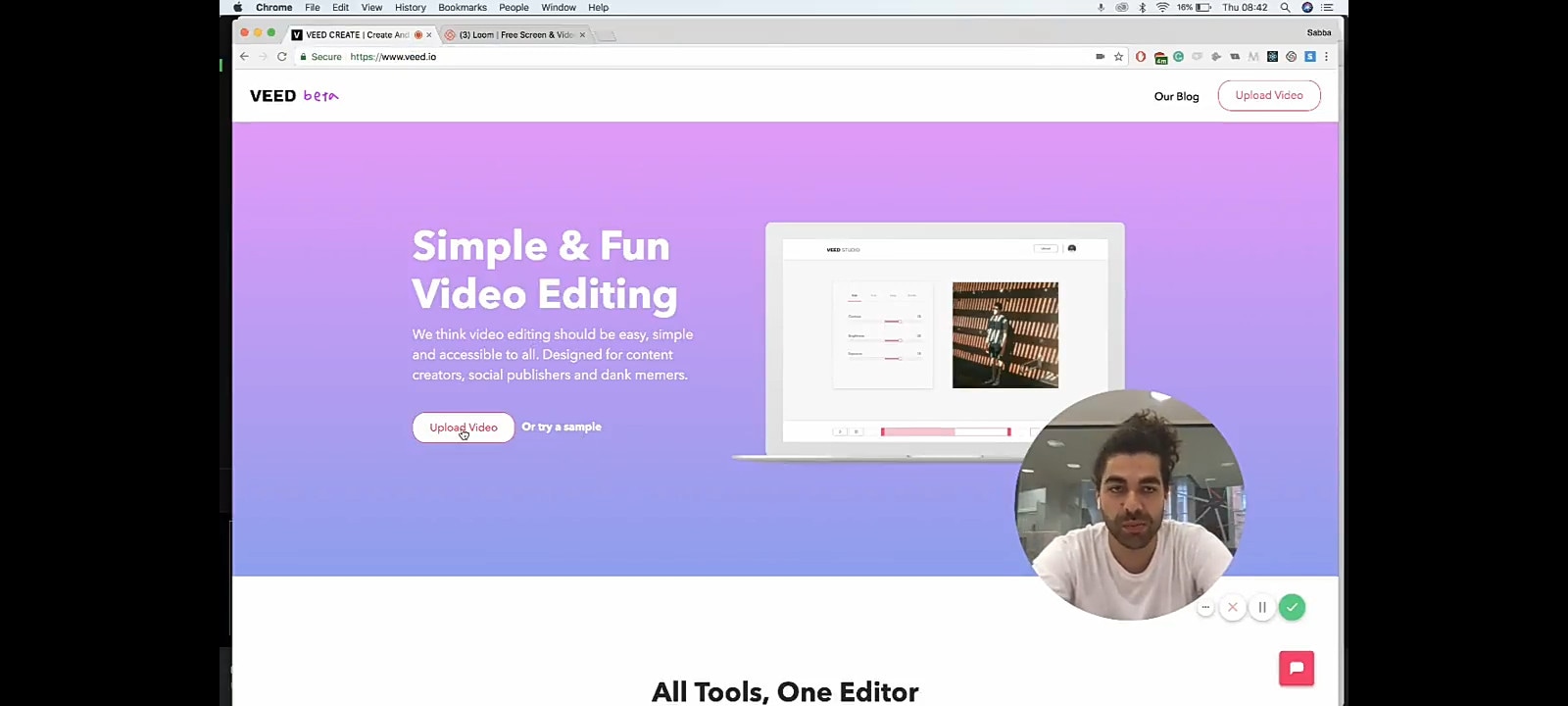Click the 'Or try a sample' link

pos(562,427)
